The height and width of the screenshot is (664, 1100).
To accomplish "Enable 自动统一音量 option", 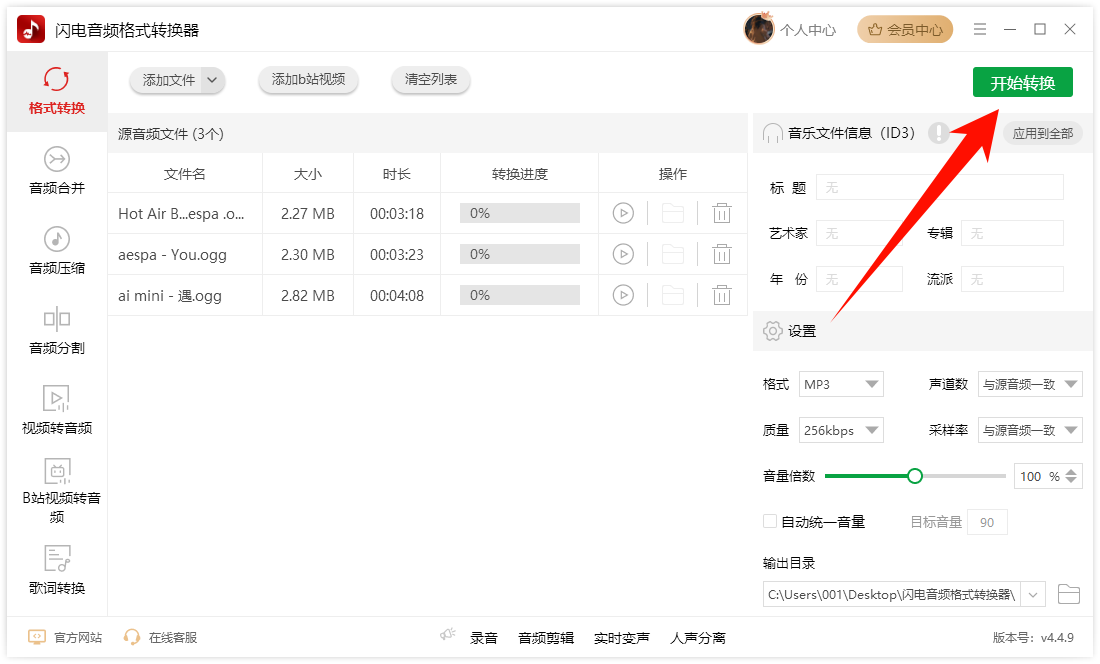I will point(770,521).
